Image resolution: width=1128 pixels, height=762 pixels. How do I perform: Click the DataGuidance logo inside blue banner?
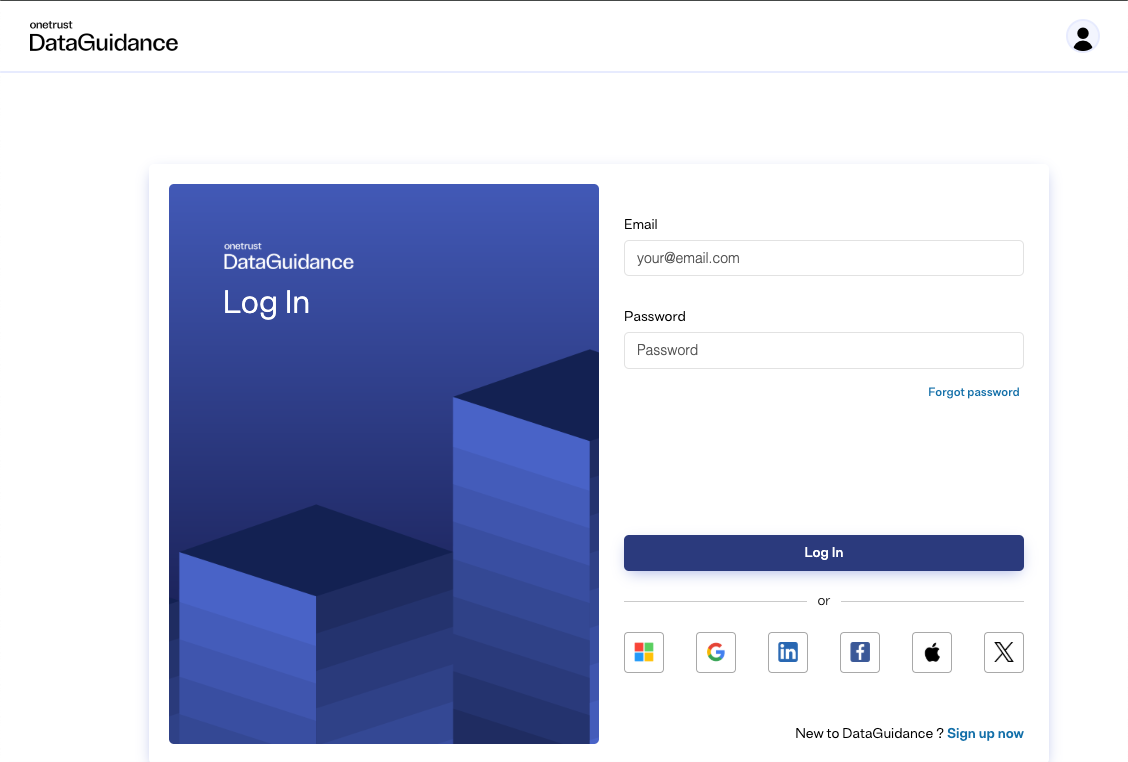point(288,257)
